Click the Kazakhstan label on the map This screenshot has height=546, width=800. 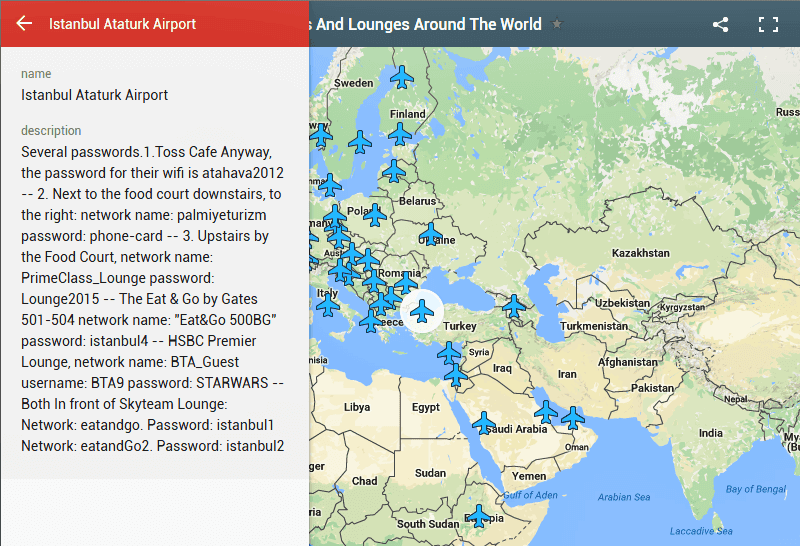click(639, 252)
